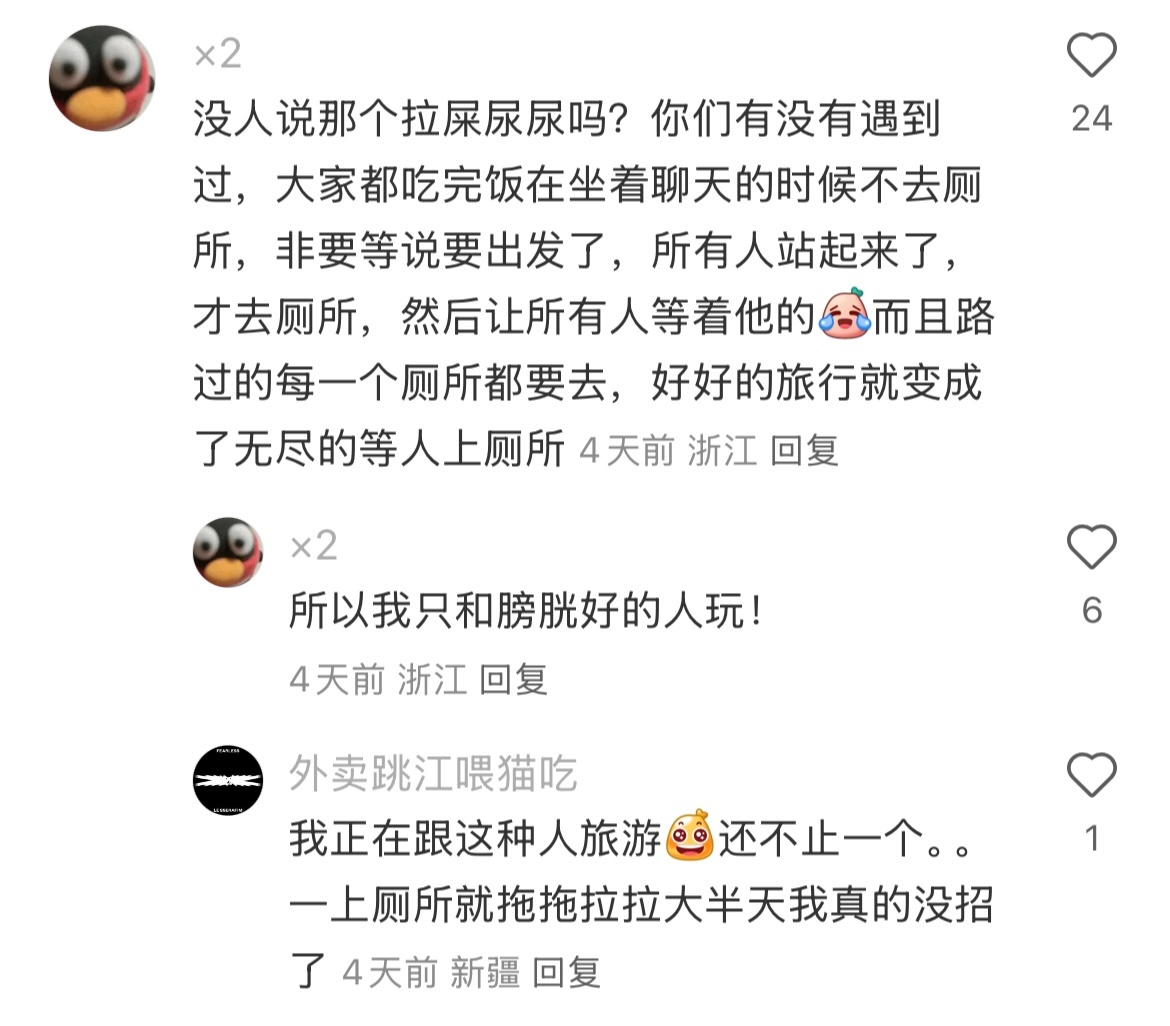Open the small penguin avatar in reply
This screenshot has height=1026, width=1170.
tap(228, 552)
